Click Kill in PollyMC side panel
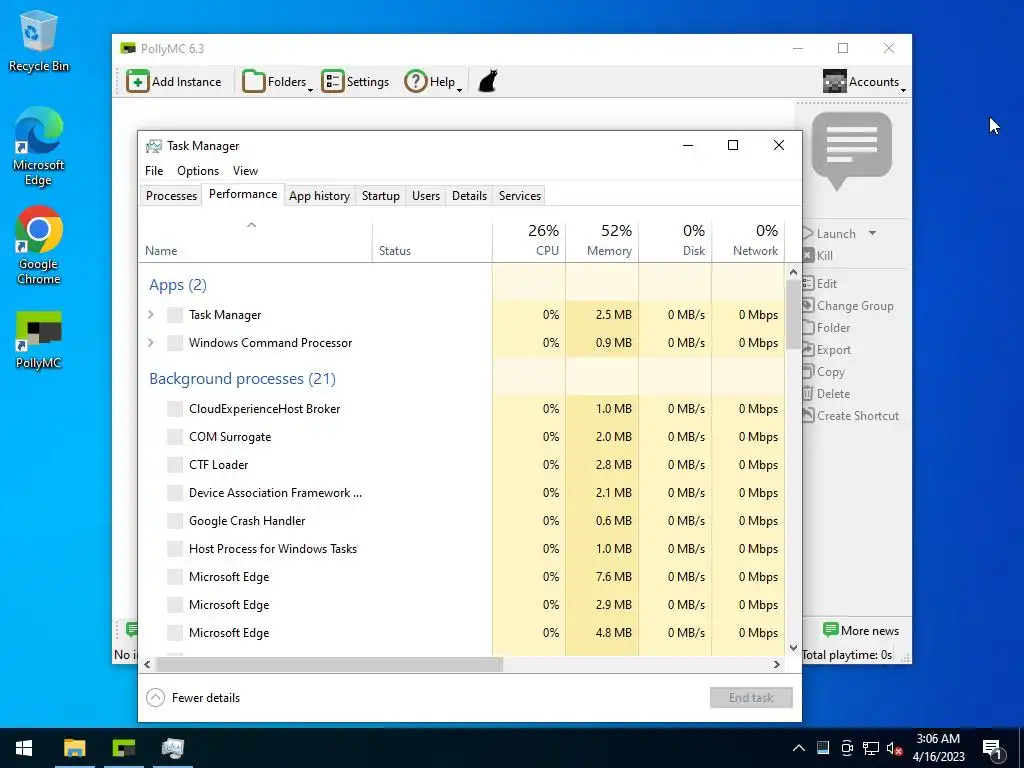This screenshot has width=1024, height=768. coord(818,256)
